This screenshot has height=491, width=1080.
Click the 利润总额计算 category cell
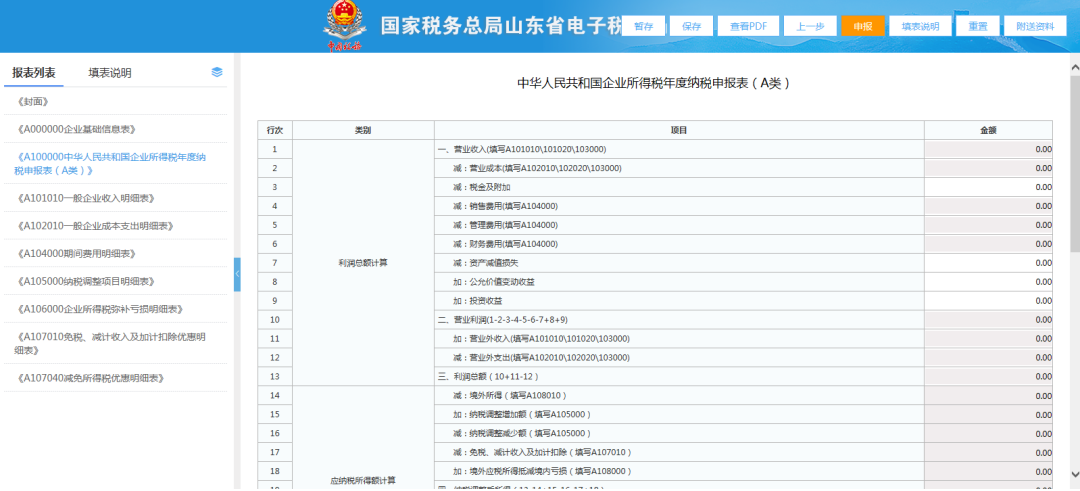(x=364, y=263)
